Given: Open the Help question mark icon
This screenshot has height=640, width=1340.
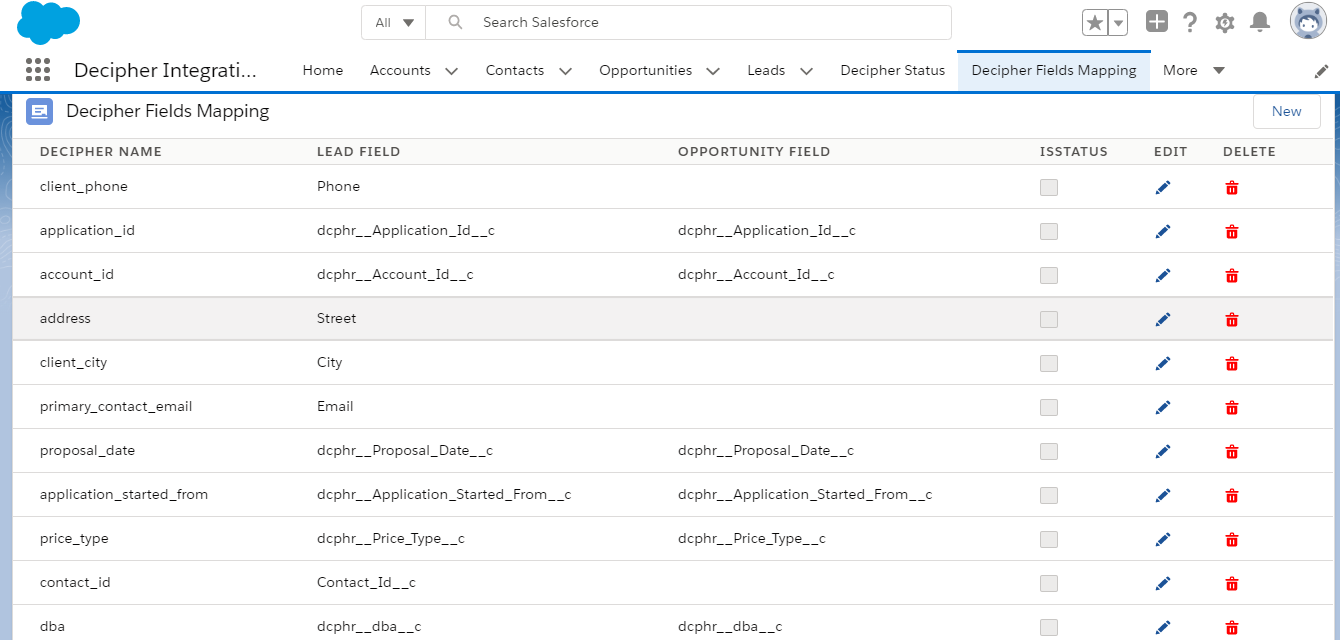Looking at the screenshot, I should tap(1190, 22).
